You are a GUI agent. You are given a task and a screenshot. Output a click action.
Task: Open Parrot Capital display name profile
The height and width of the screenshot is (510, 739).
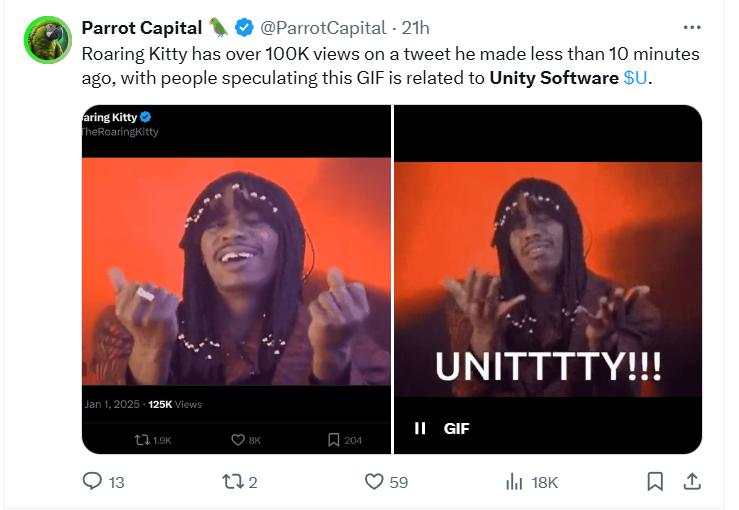tap(141, 28)
